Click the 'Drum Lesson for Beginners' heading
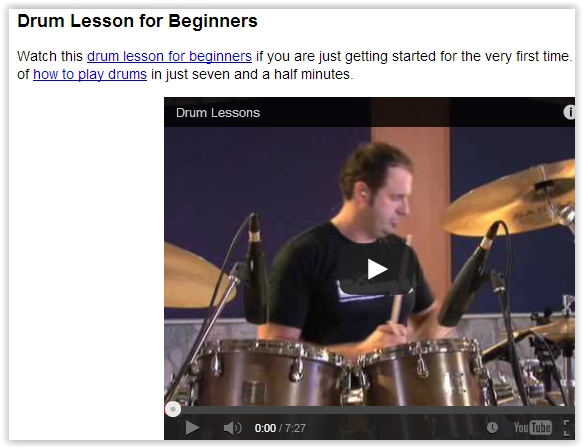Screen dimensions: 583x448 pos(137,21)
